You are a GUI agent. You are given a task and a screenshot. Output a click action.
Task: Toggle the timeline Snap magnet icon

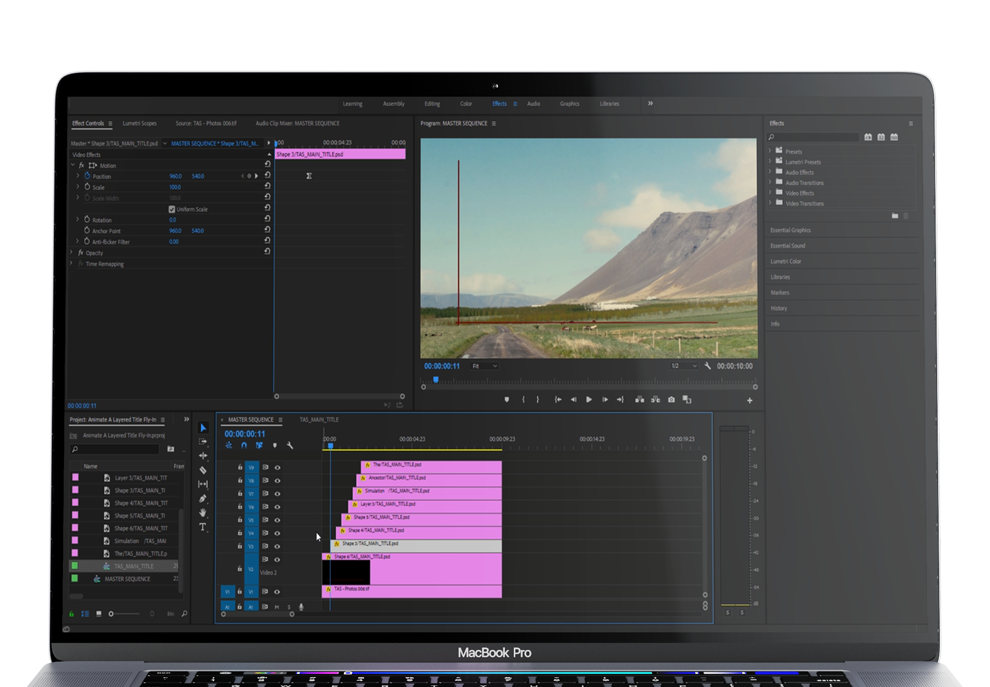tap(244, 445)
